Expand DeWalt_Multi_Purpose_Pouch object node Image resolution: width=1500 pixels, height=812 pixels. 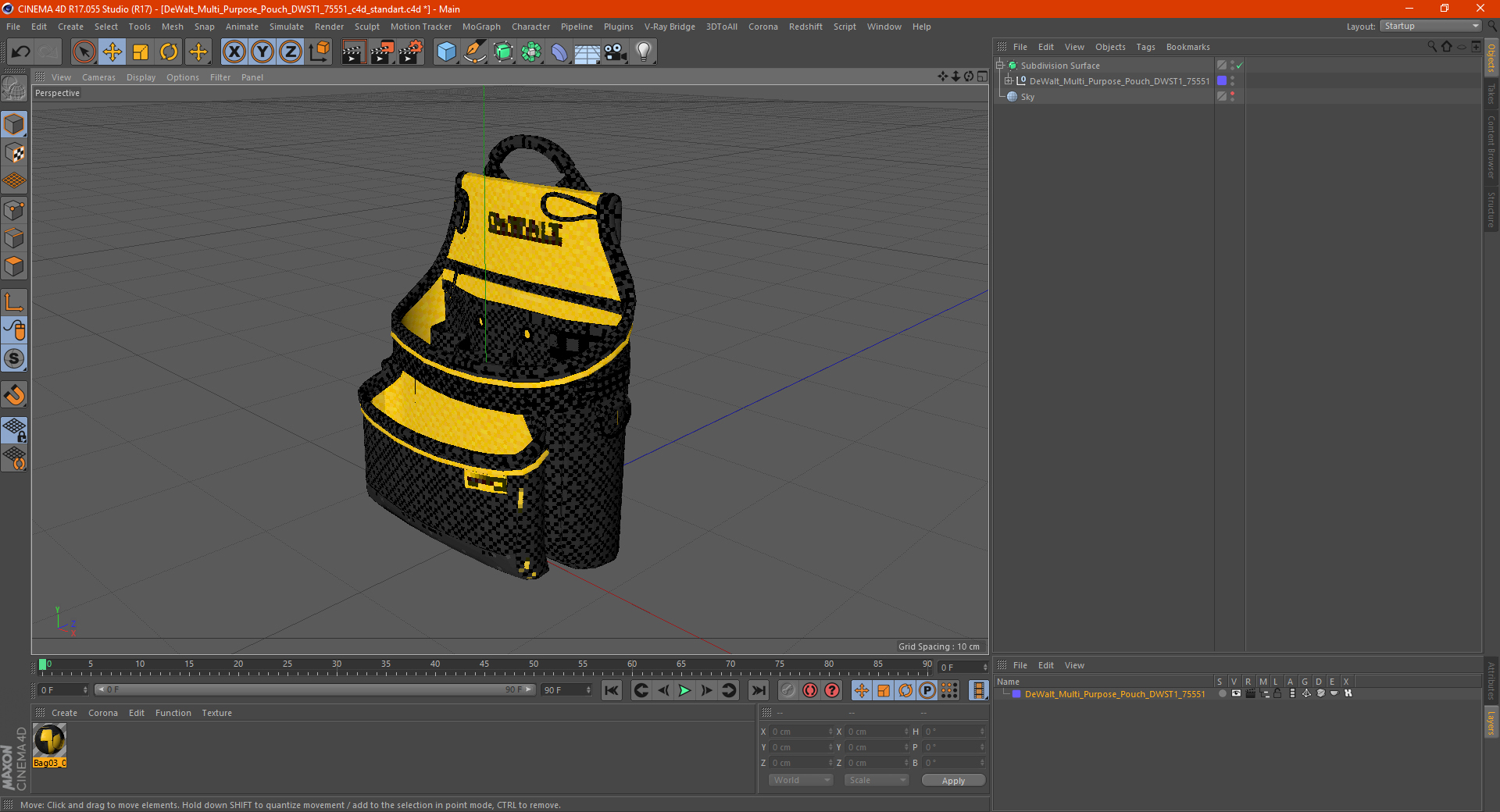[x=1008, y=80]
